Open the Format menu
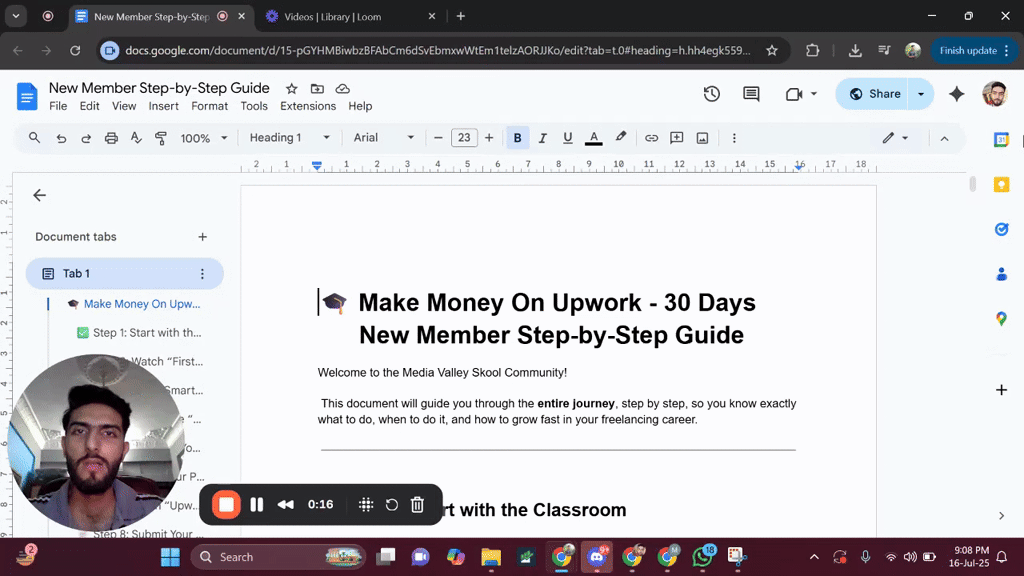The width and height of the screenshot is (1024, 576). click(x=210, y=106)
